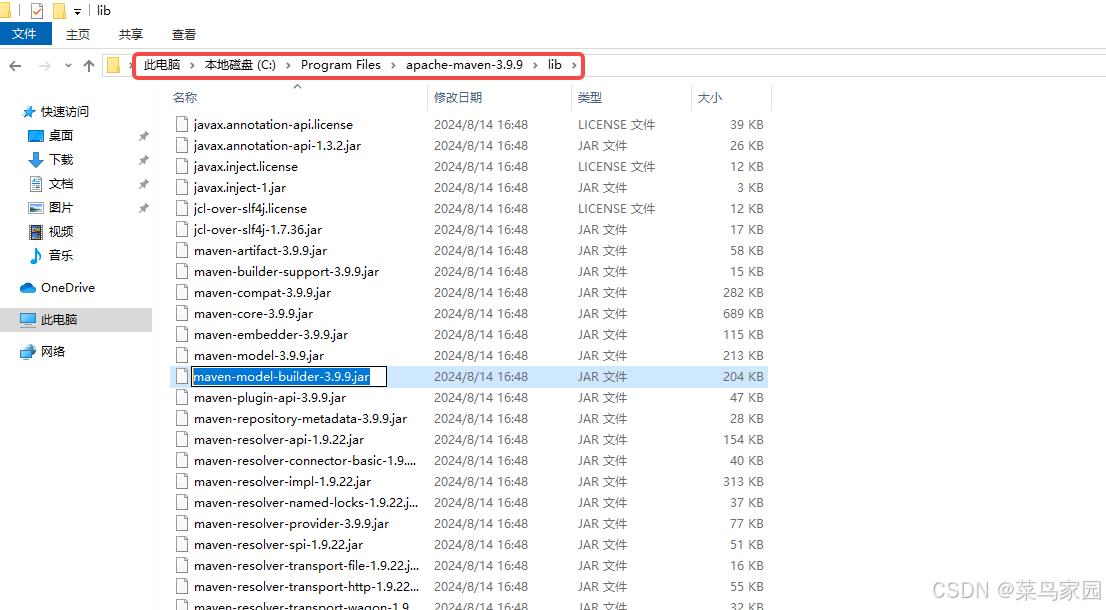Unpin 桌面 using its pin icon
This screenshot has width=1106, height=610.
click(143, 136)
